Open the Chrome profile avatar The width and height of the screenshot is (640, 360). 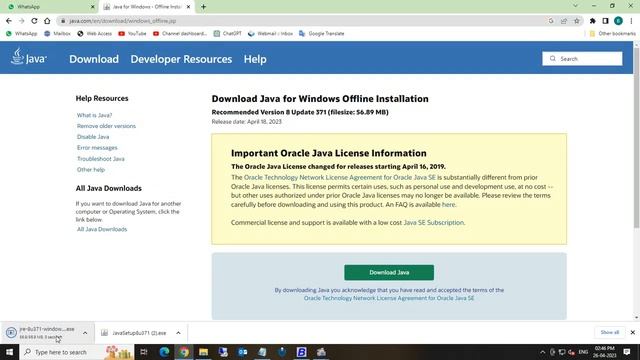618,21
